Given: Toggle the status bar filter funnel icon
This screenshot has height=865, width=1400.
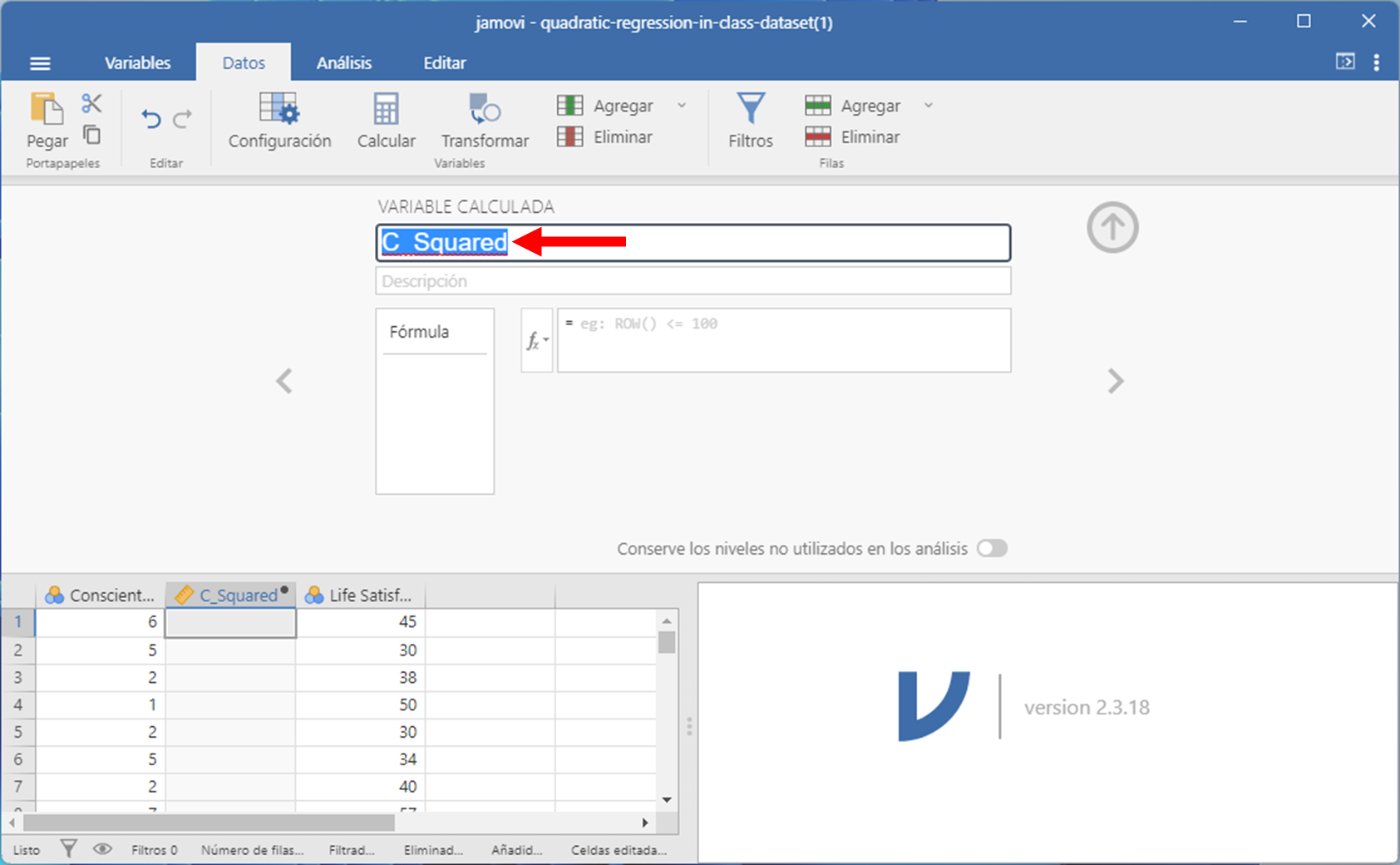Looking at the screenshot, I should tap(69, 849).
